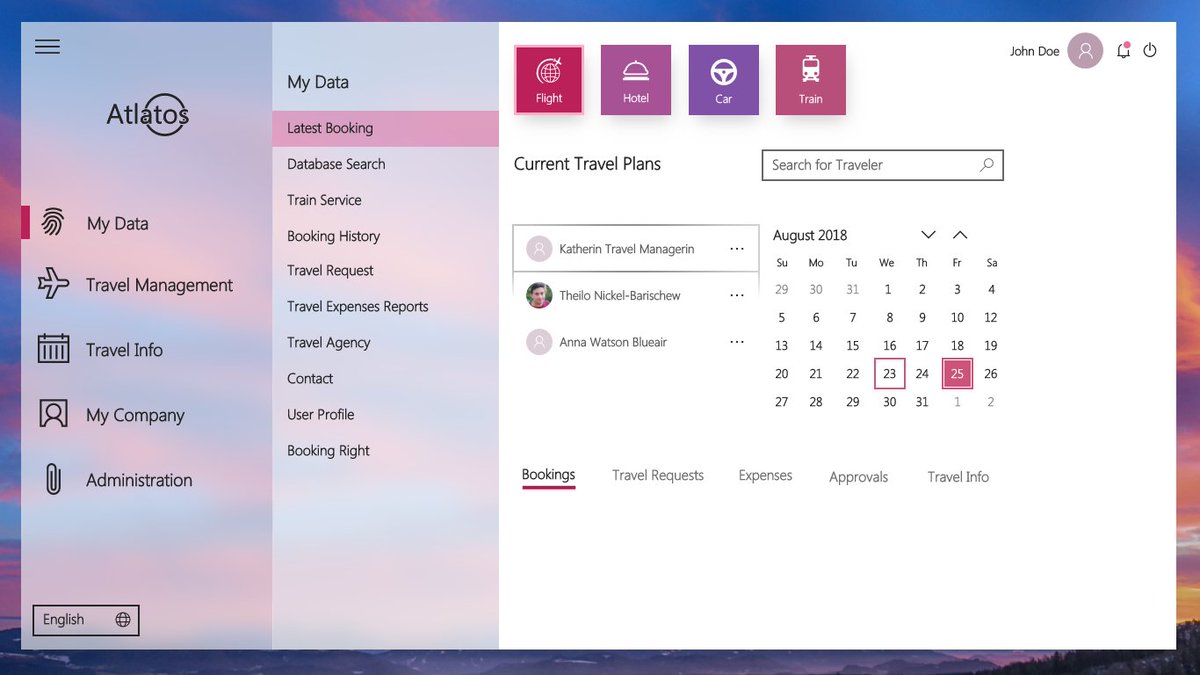
Task: Open notifications bell icon
Action: tap(1123, 50)
